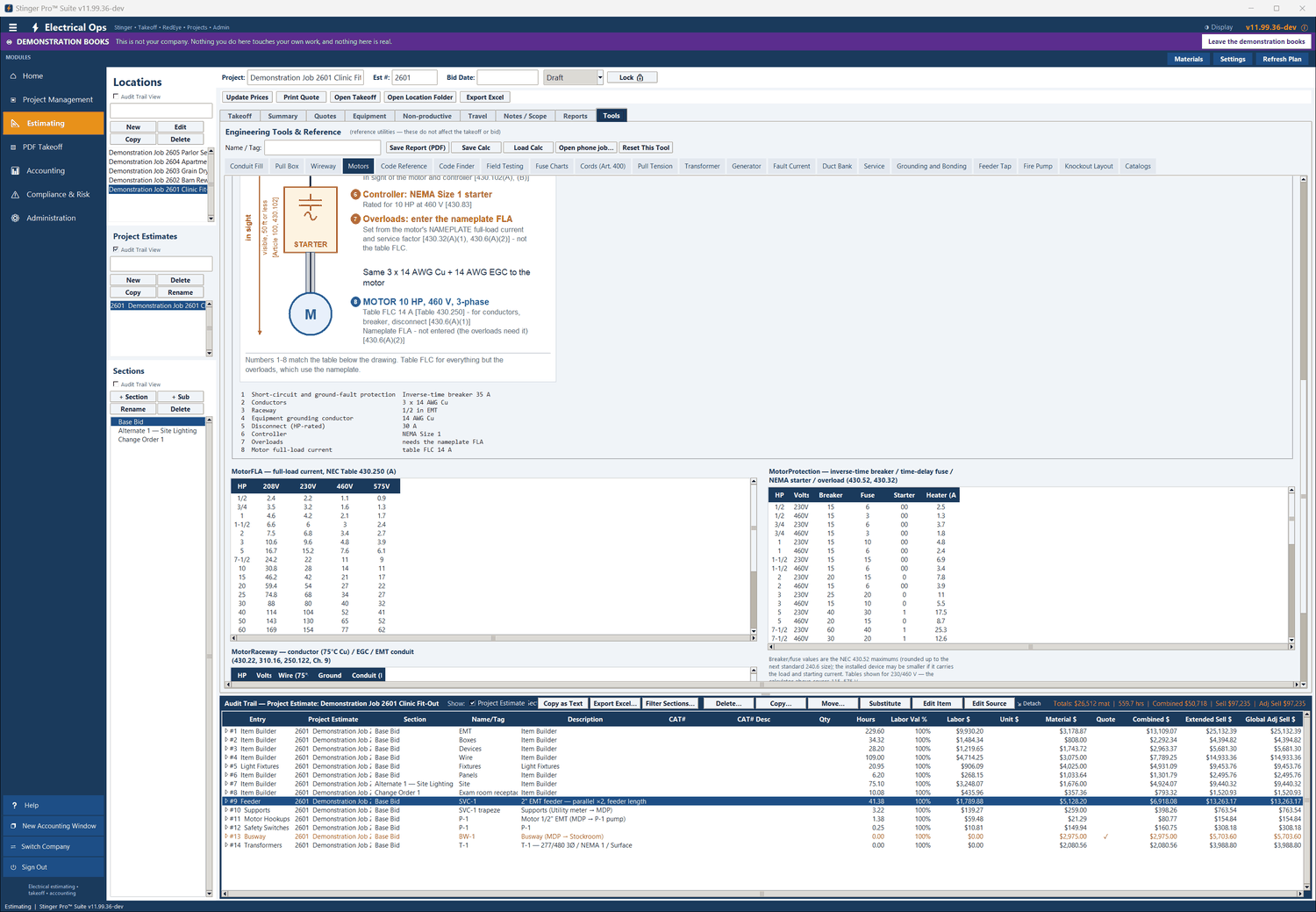Open Project Management module icon
Viewport: 1316px width, 912px height.
pyautogui.click(x=14, y=100)
